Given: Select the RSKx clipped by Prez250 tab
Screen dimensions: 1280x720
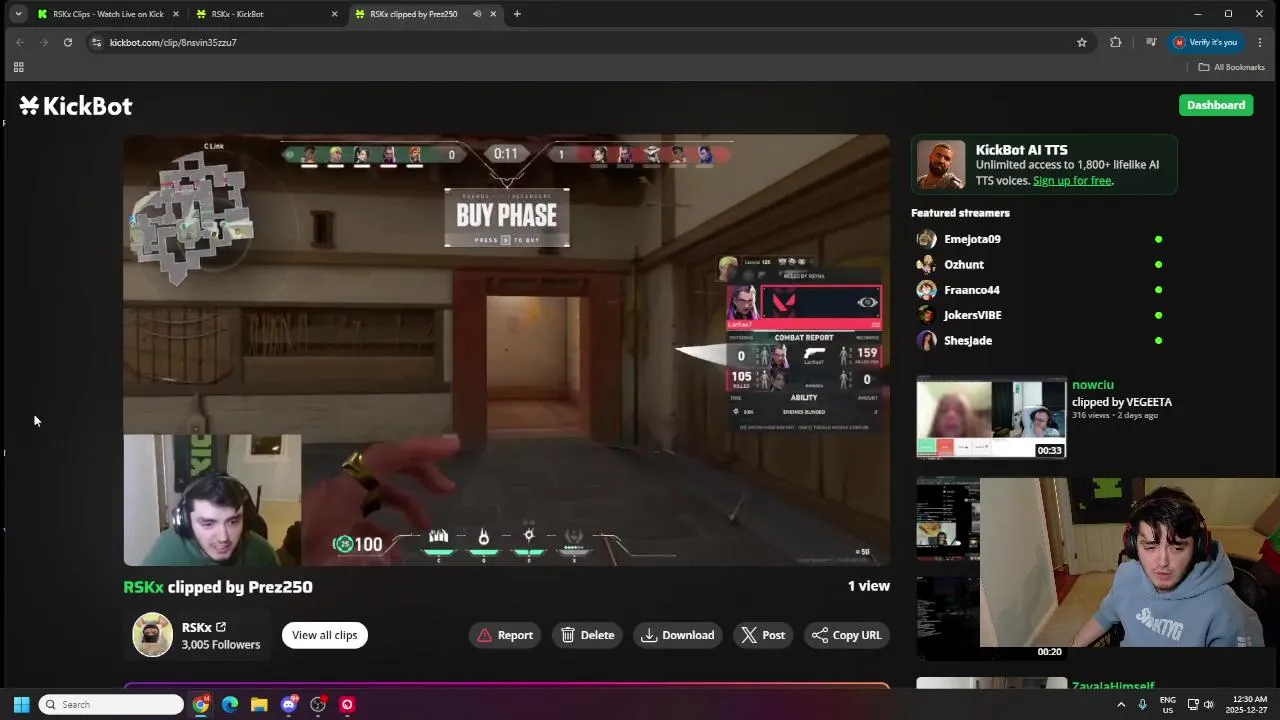Looking at the screenshot, I should (x=413, y=14).
